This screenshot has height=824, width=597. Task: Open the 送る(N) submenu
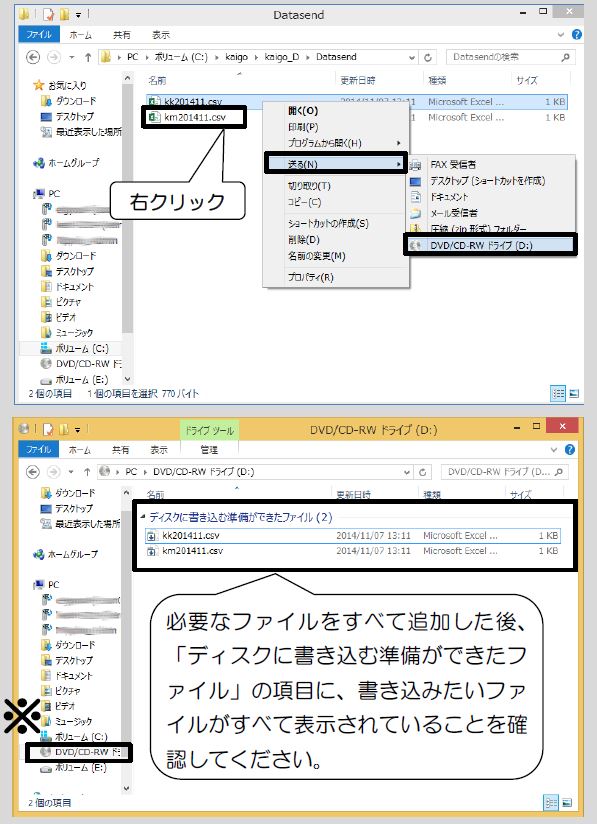tap(336, 164)
